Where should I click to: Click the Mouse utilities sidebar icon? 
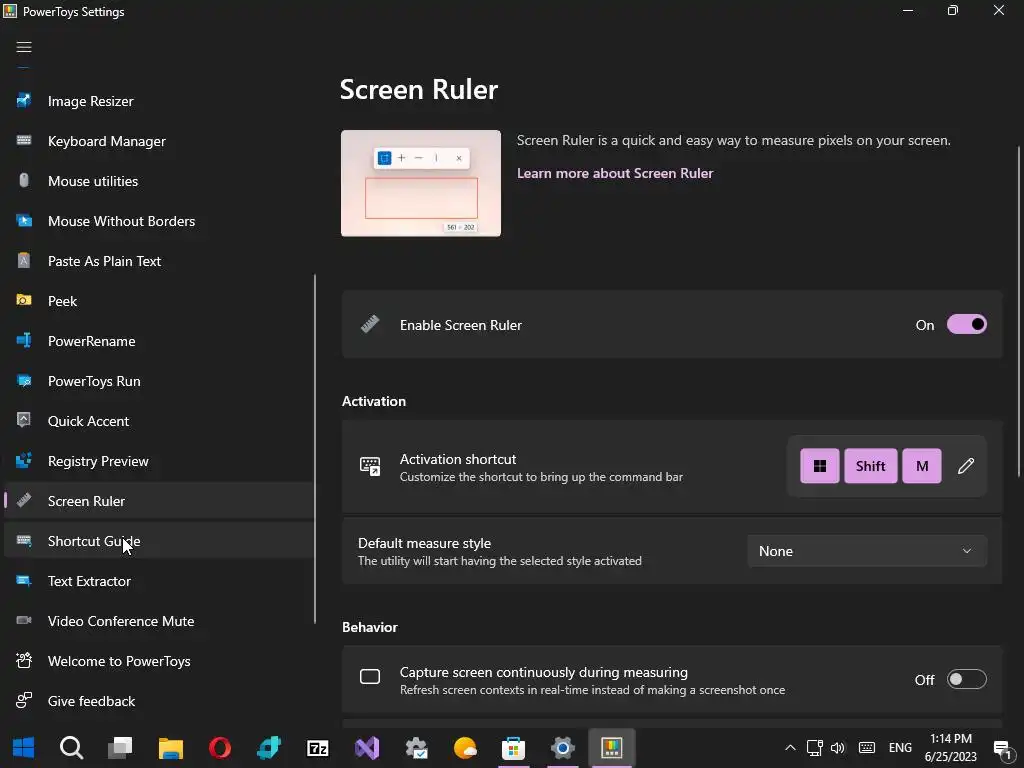24,180
